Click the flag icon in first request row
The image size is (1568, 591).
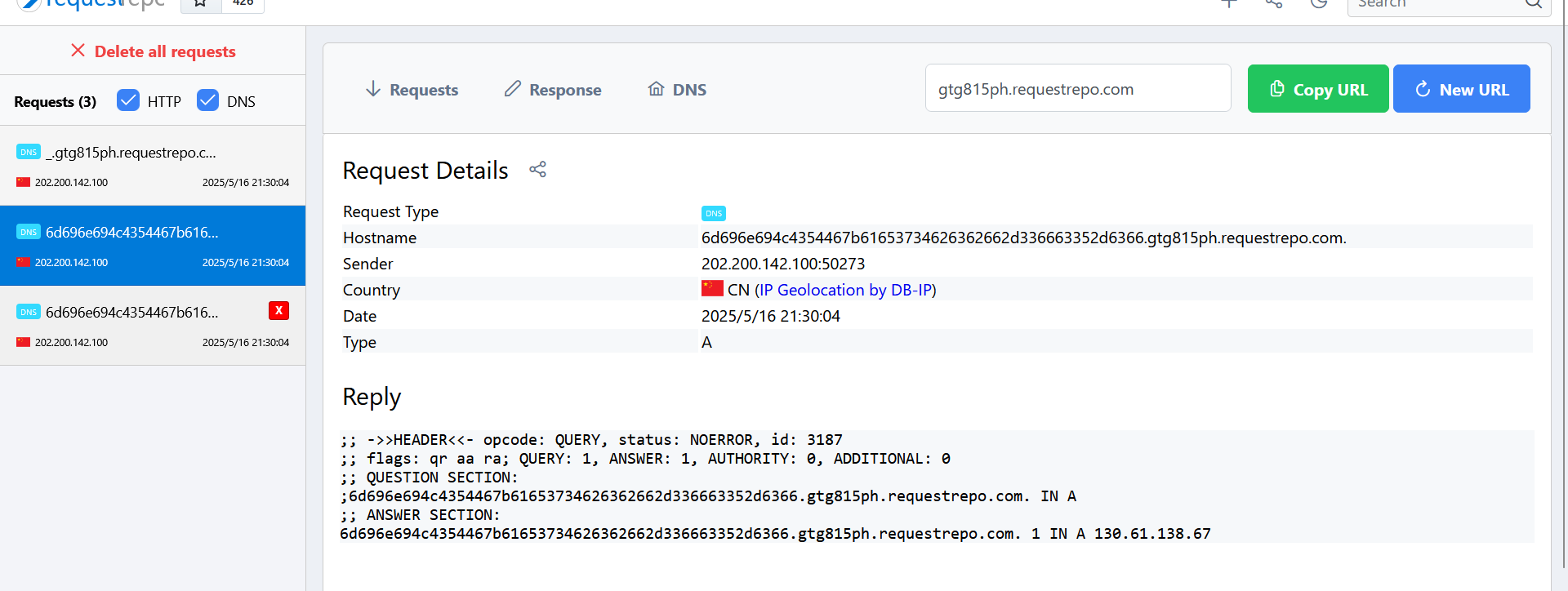23,182
